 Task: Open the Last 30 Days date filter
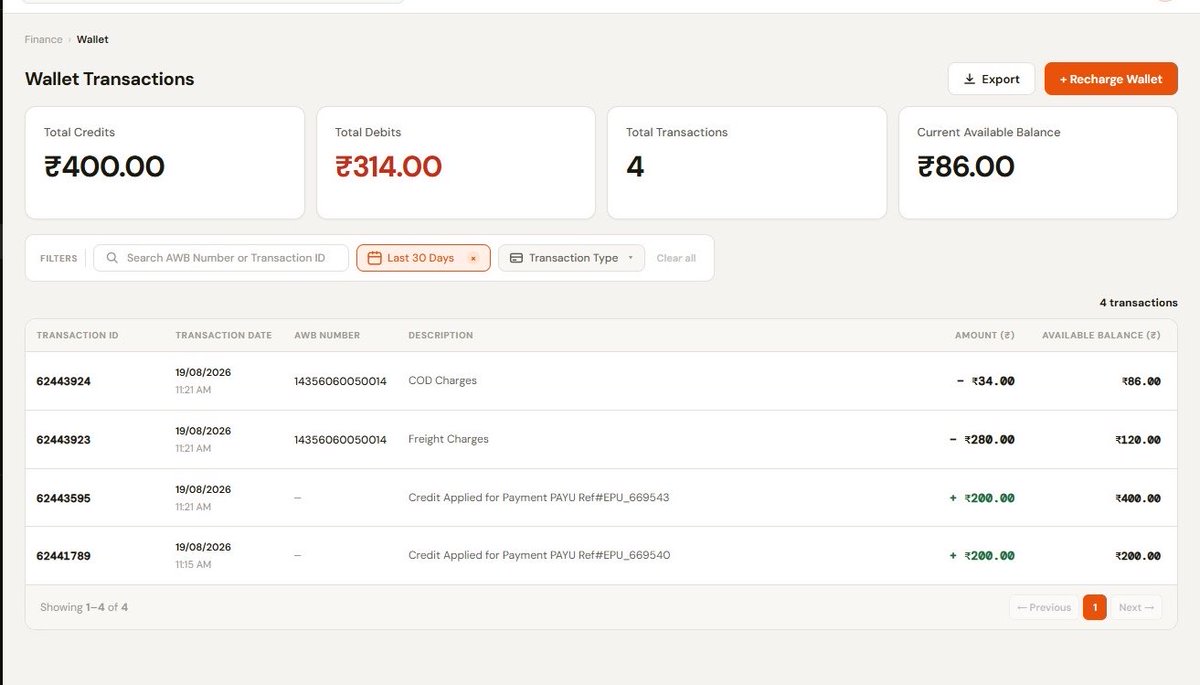[423, 258]
